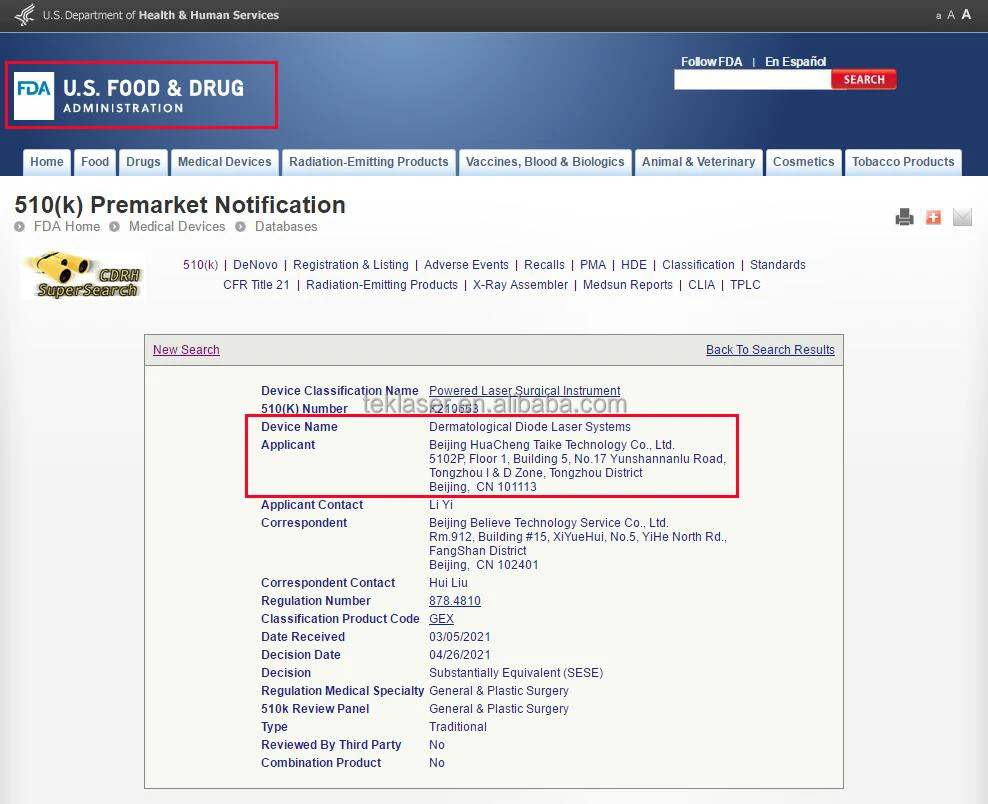Click the HHS eagle logo icon
Screen dimensions: 988x804
(25, 14)
